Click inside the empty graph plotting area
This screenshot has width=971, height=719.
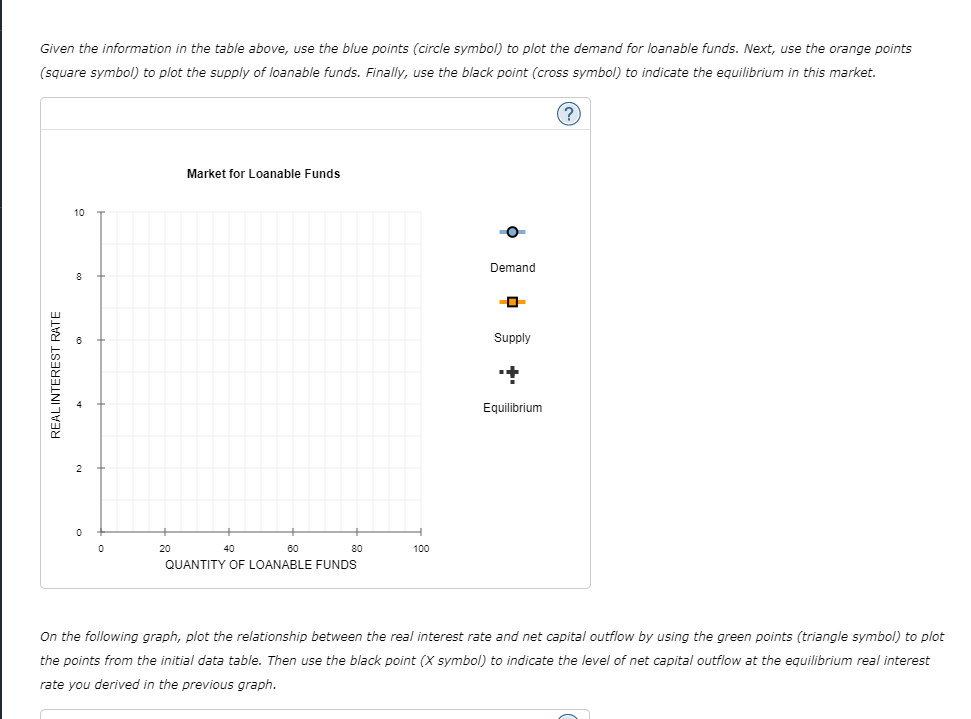point(260,370)
